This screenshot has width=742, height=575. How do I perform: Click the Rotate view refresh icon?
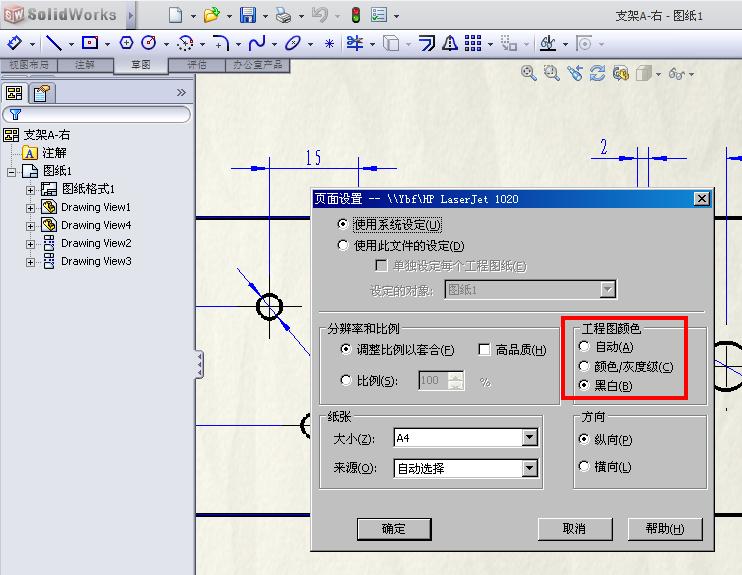[x=597, y=73]
